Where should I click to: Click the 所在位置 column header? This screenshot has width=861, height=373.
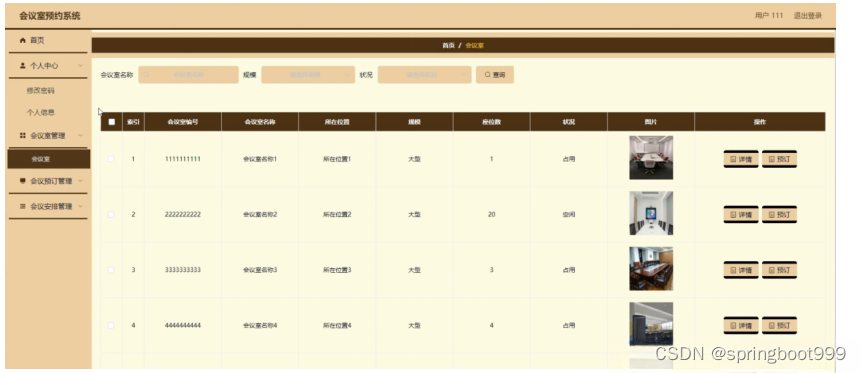pyautogui.click(x=337, y=122)
